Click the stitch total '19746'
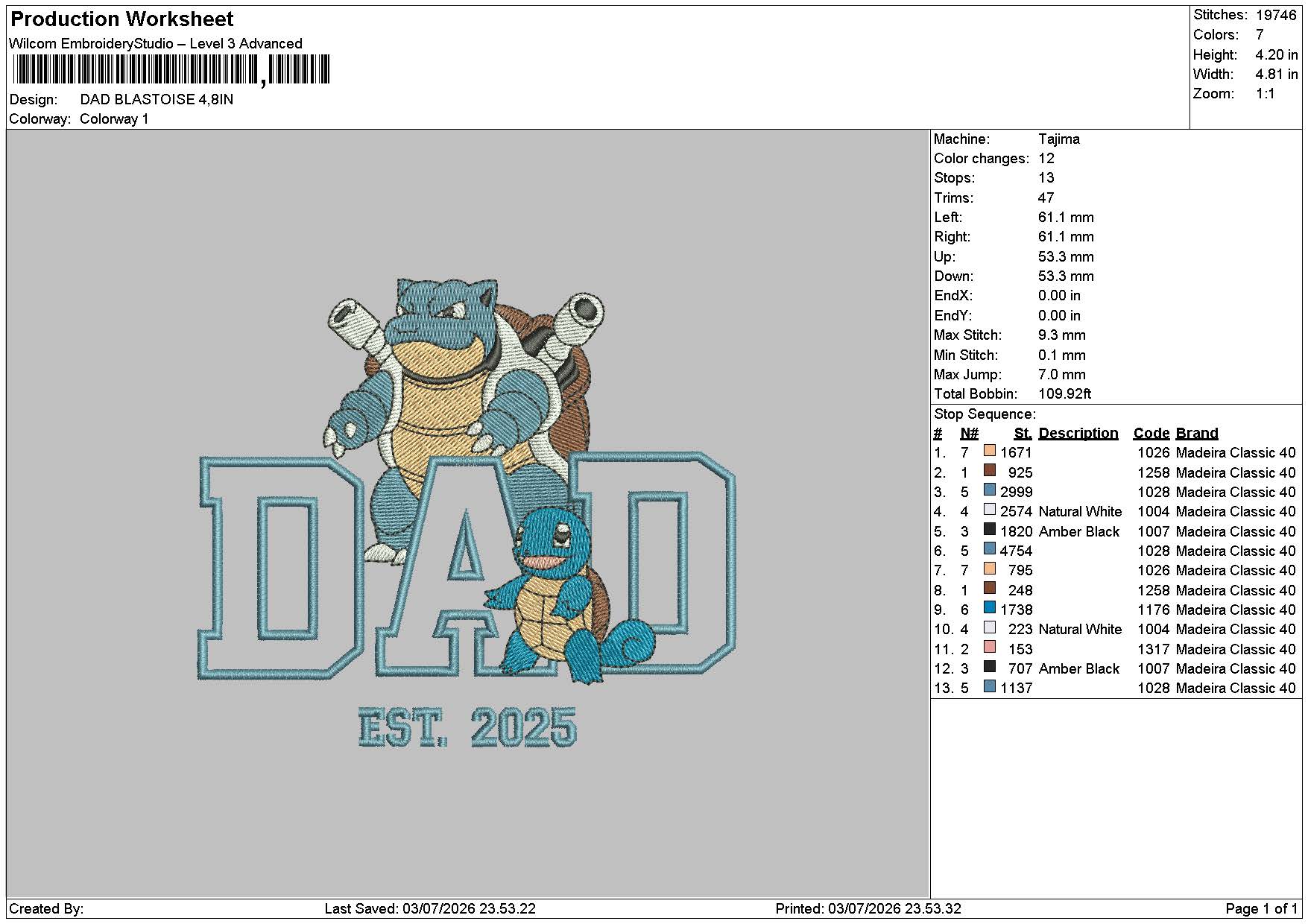Screen dimensions: 1308x924 1277,15
